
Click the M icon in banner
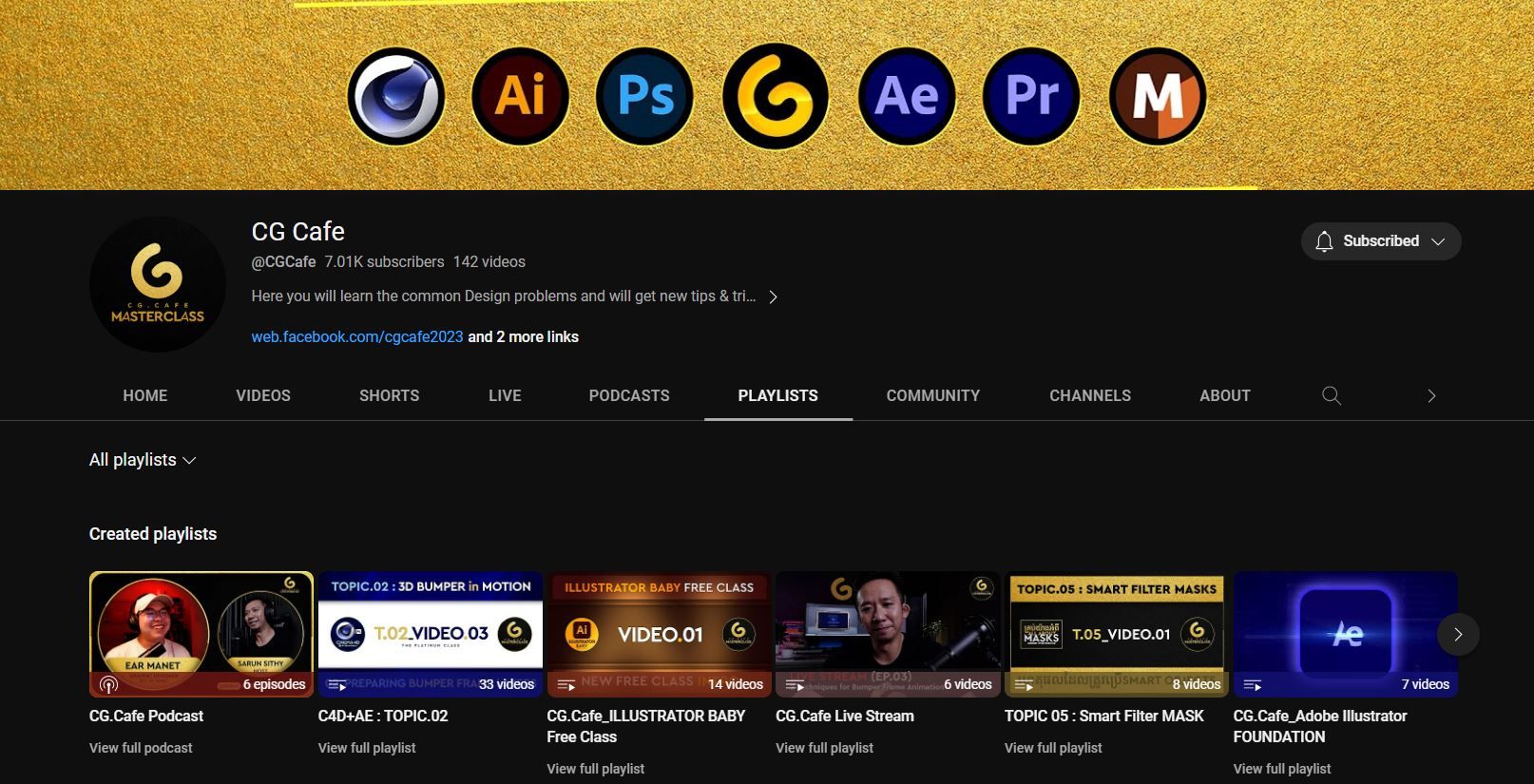tap(1158, 96)
